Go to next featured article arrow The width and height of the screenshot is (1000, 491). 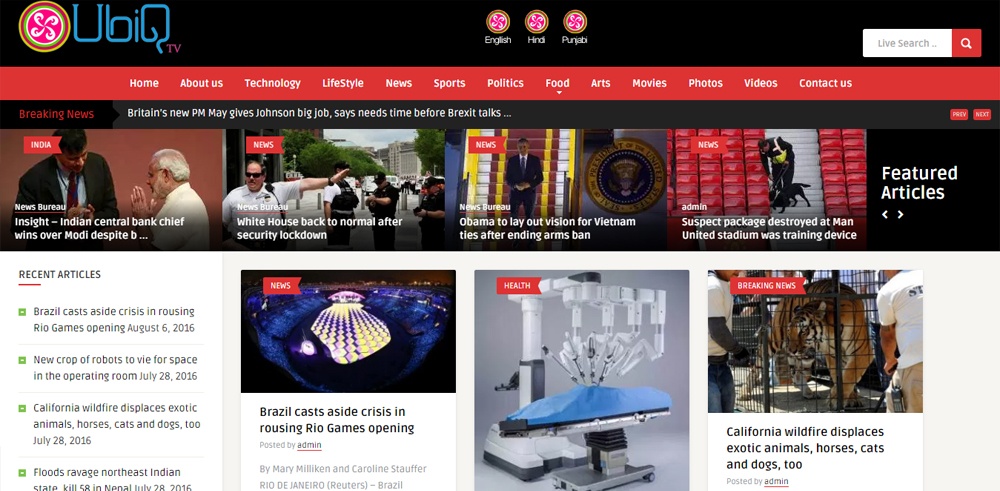tap(901, 215)
